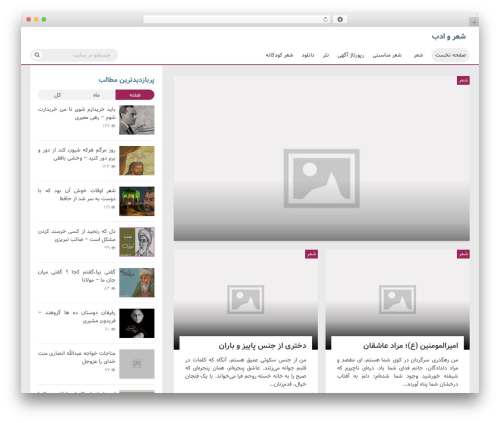Open the مولانا post thumbnail

click(x=137, y=283)
